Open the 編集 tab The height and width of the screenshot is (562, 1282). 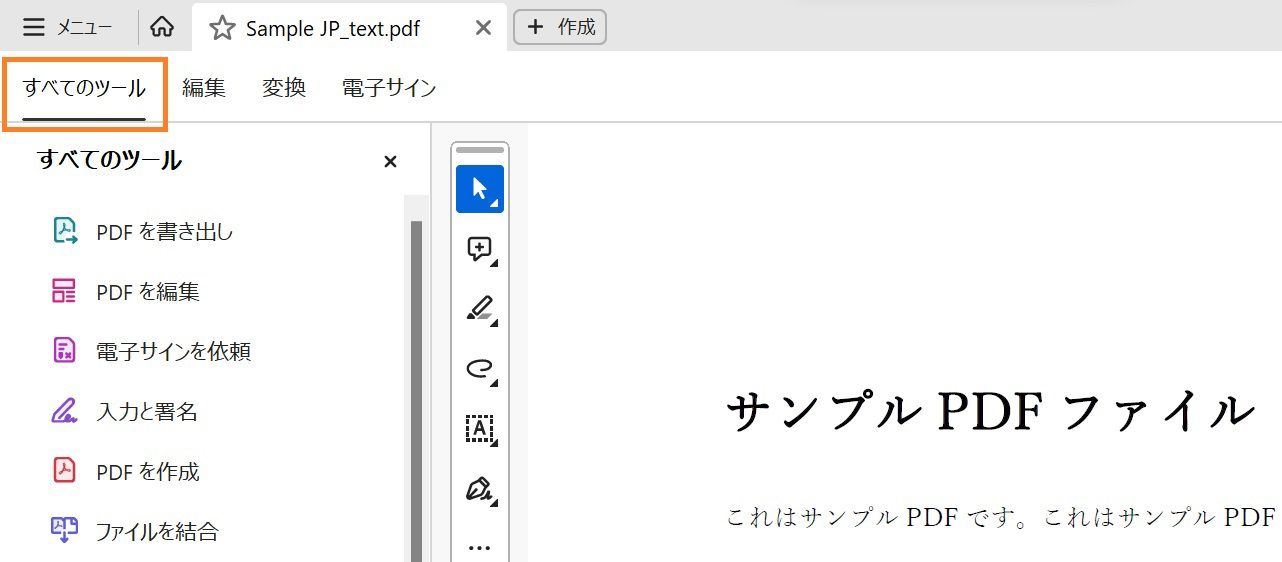204,88
